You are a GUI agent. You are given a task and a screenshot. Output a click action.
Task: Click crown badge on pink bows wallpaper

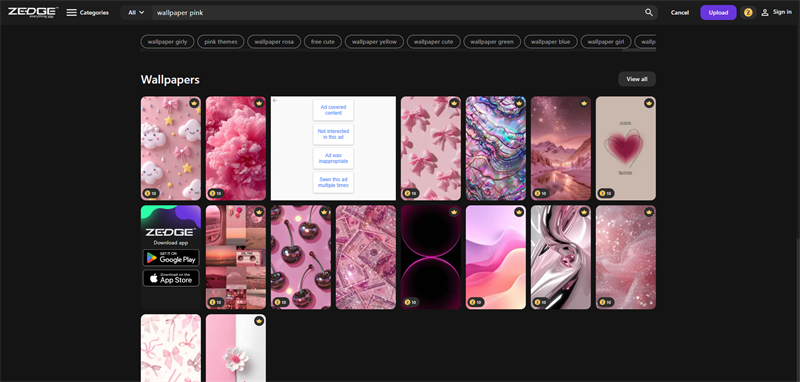click(x=454, y=103)
